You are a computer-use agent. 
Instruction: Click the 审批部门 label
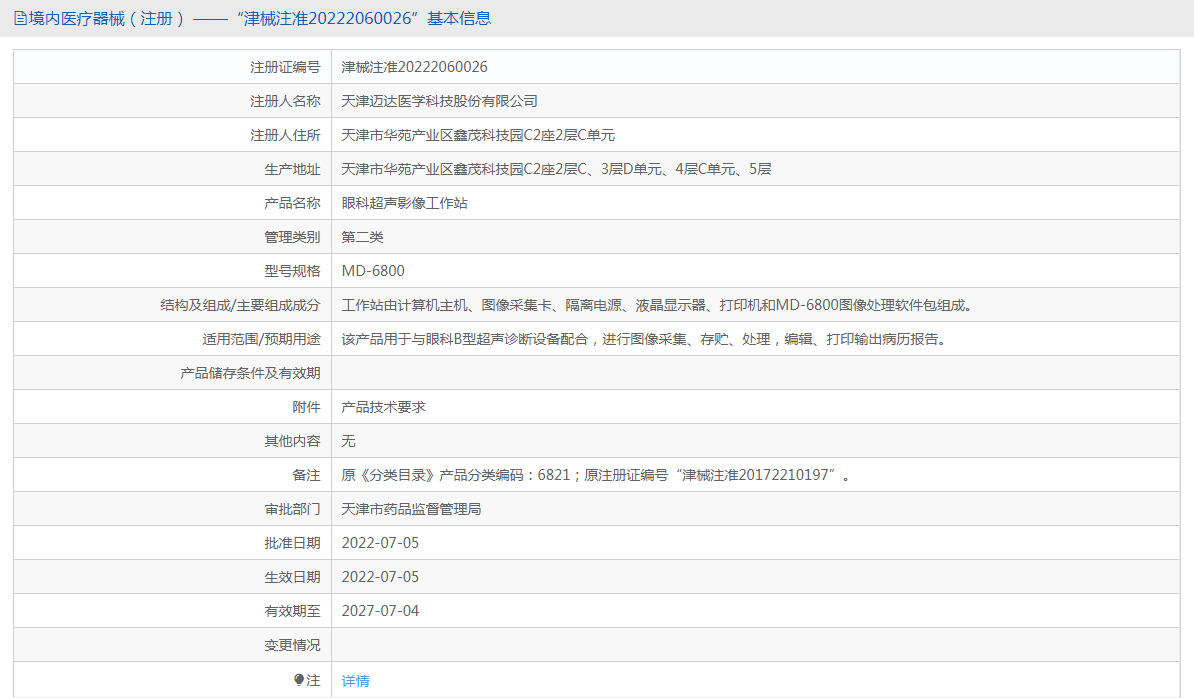[x=292, y=509]
